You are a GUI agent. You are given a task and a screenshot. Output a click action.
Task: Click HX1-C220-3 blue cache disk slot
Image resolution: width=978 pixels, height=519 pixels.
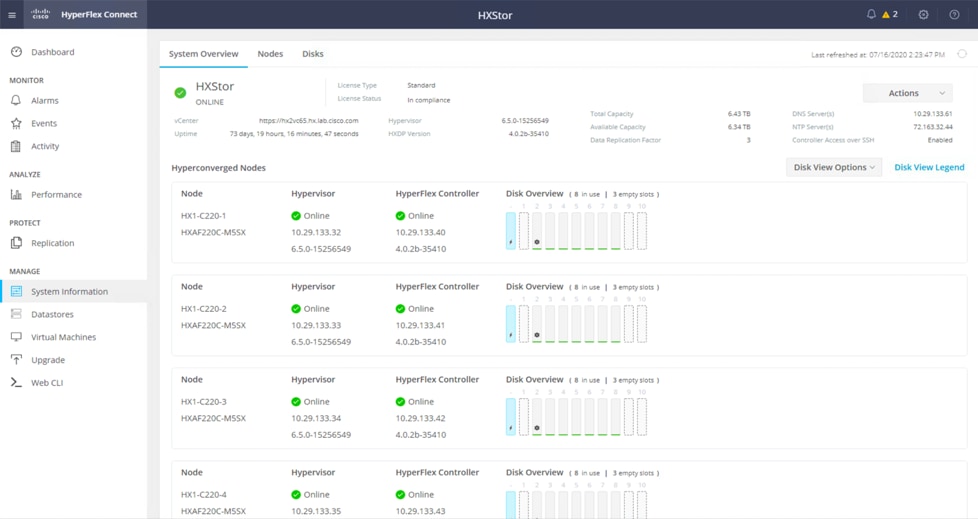click(511, 417)
